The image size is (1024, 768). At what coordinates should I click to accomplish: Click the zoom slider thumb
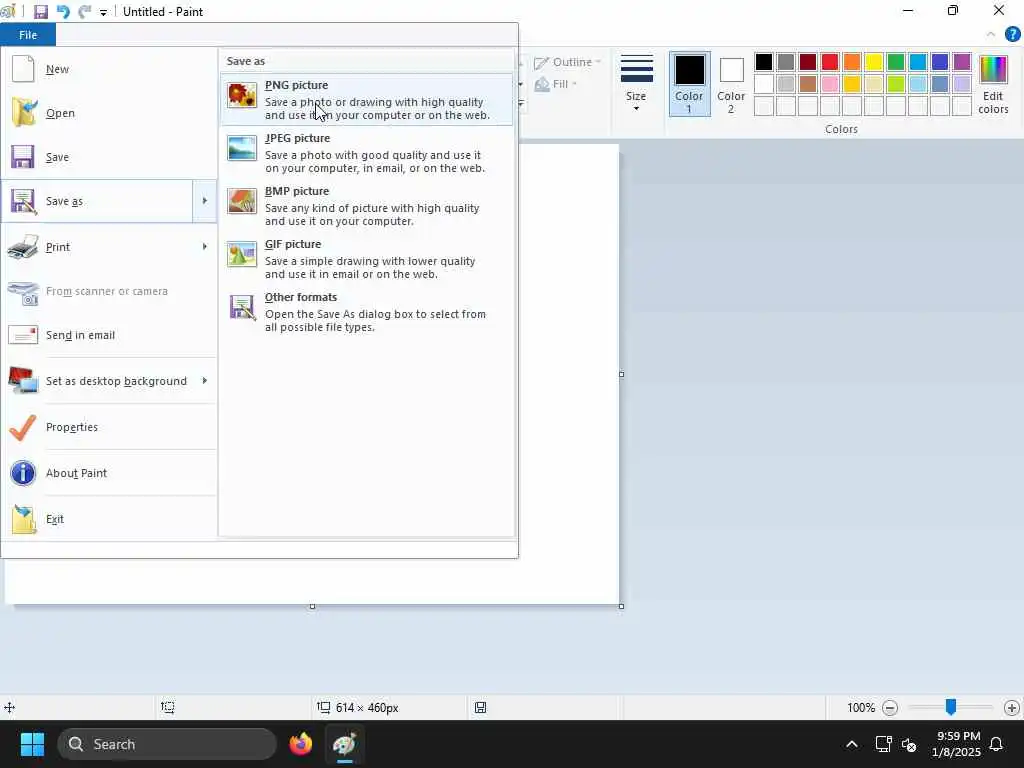coord(951,707)
